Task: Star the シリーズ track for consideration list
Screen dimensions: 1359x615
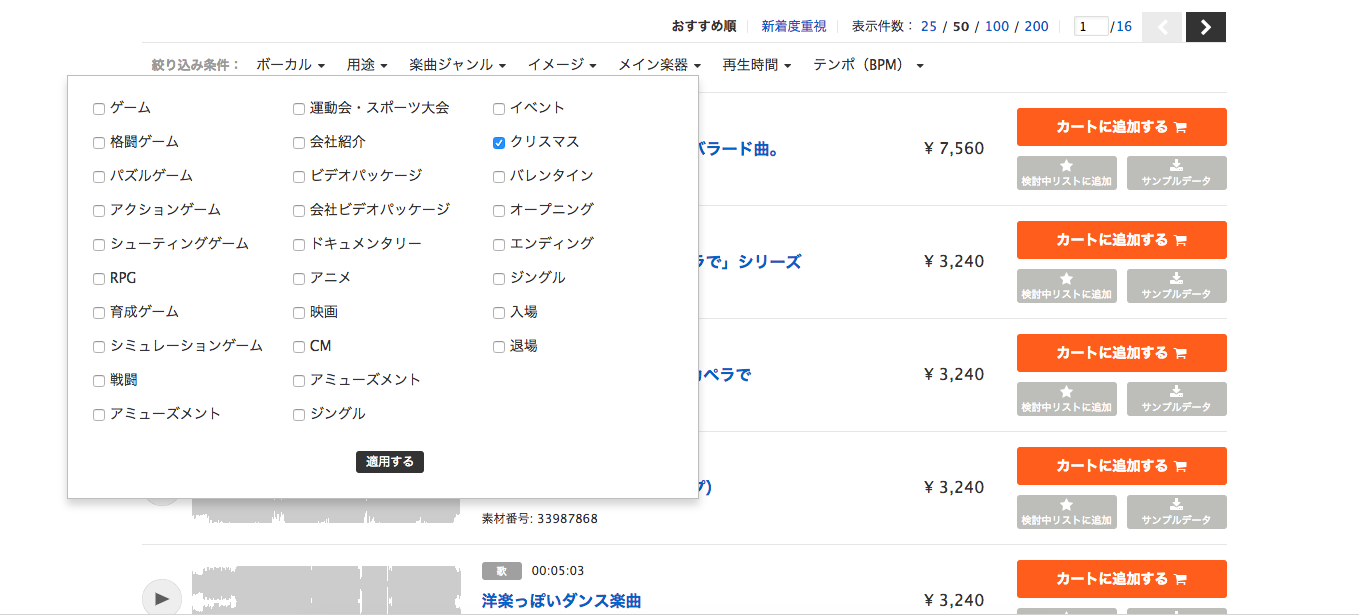Action: tap(1067, 286)
